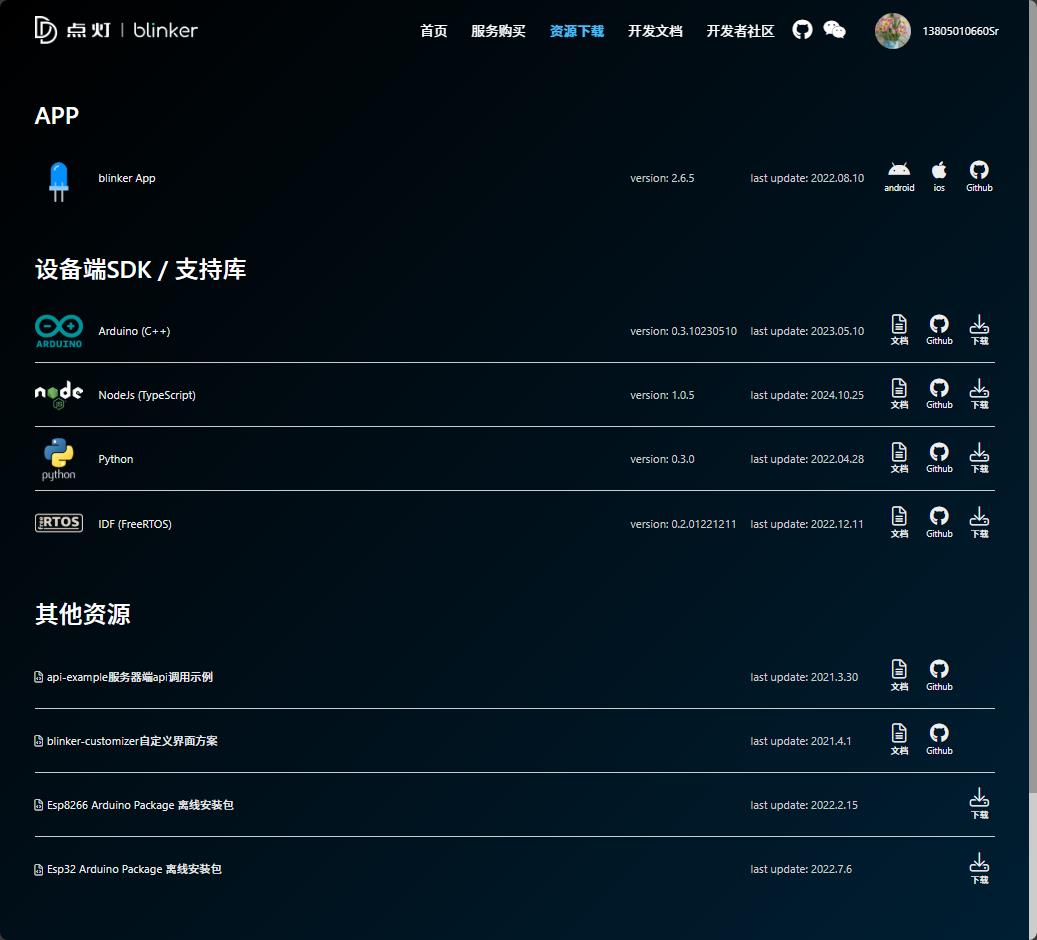Click the user avatar picture
This screenshot has width=1037, height=940.
[892, 30]
